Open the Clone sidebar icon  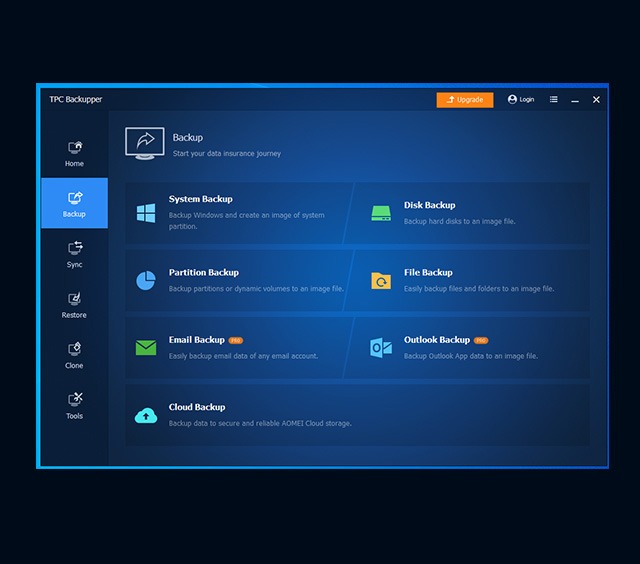(x=75, y=349)
